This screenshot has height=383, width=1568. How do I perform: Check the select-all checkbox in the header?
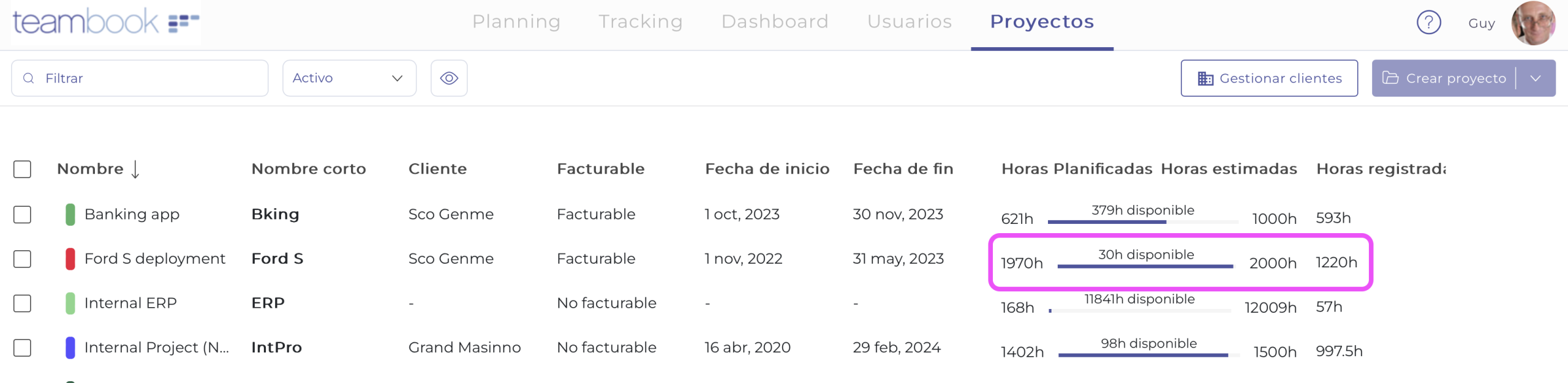point(22,169)
